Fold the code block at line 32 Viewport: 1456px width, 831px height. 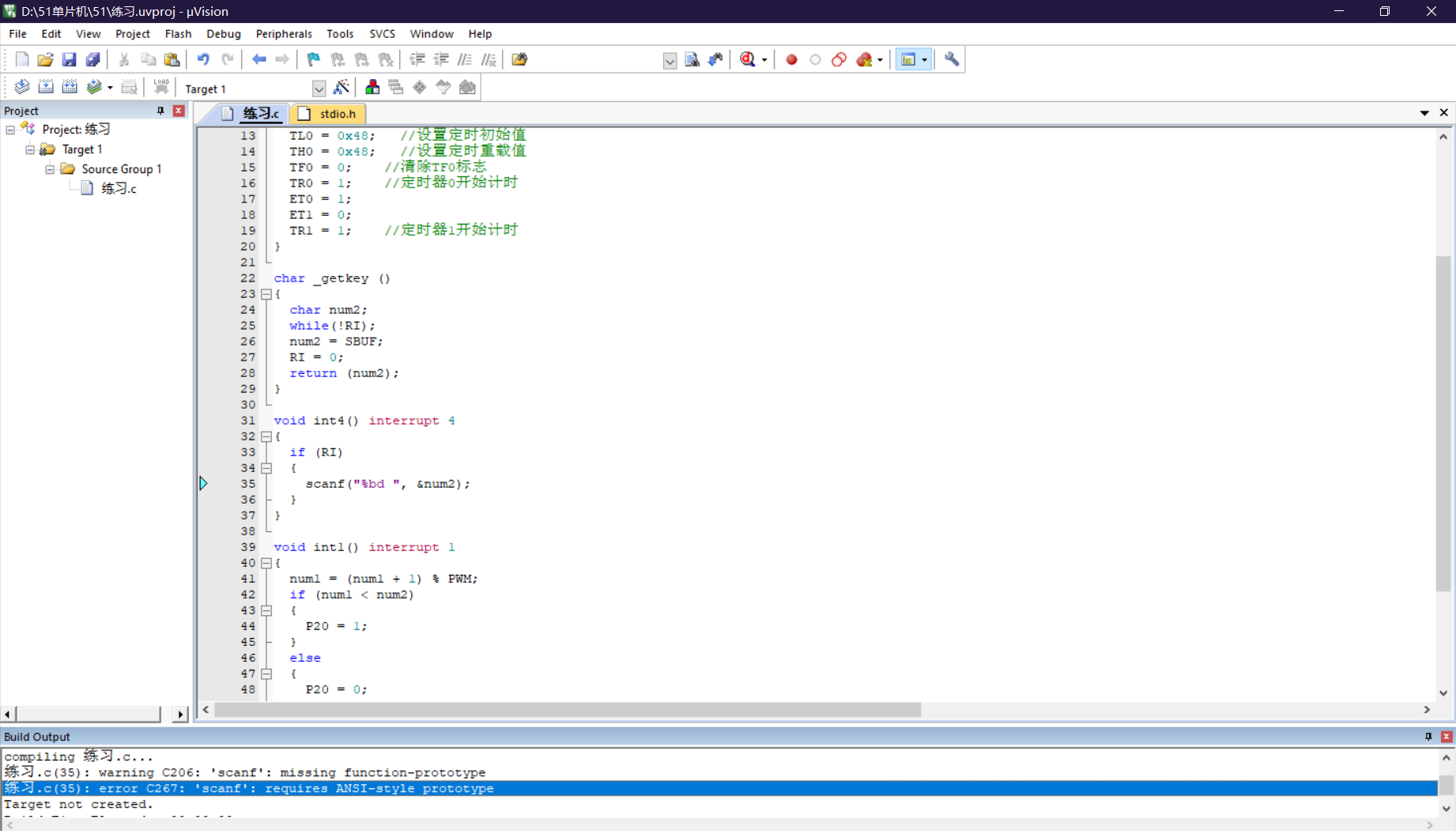(266, 436)
